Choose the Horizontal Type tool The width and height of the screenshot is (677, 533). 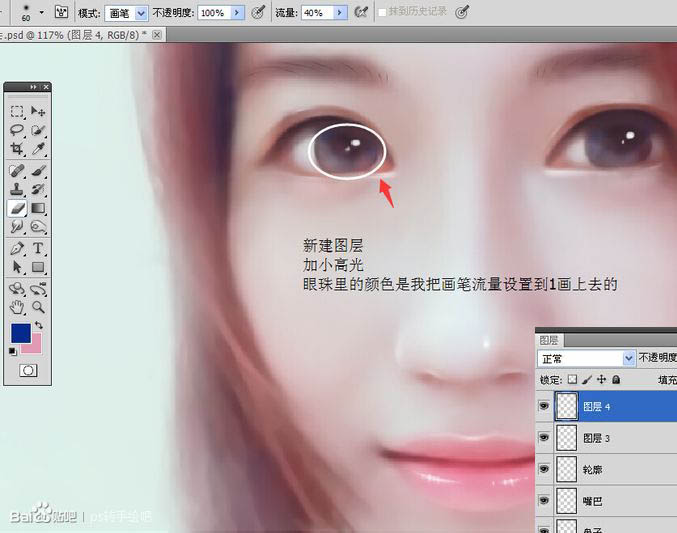pos(38,248)
